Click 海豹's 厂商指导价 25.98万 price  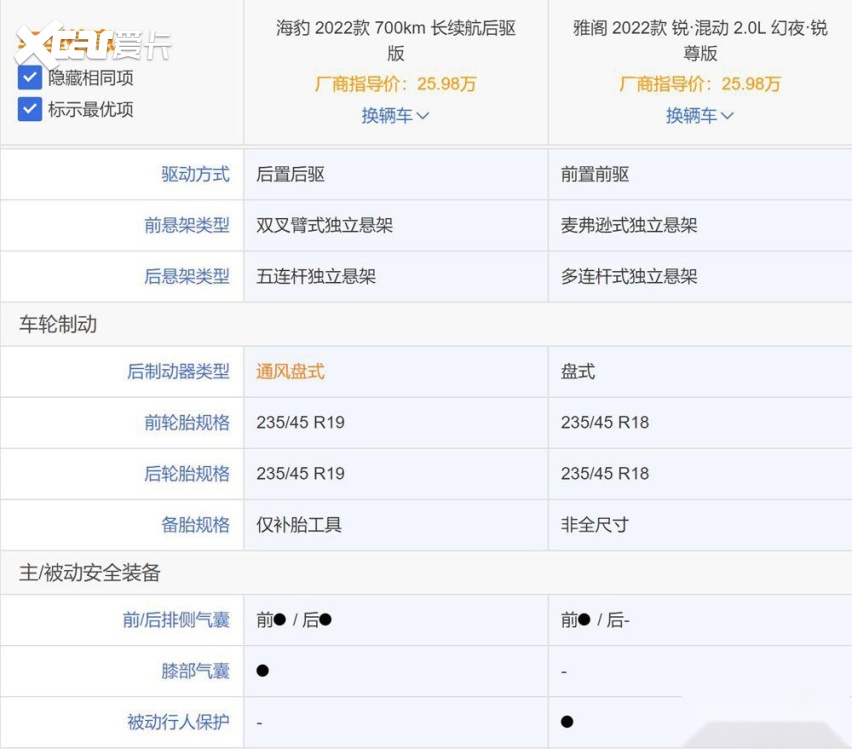coord(396,84)
